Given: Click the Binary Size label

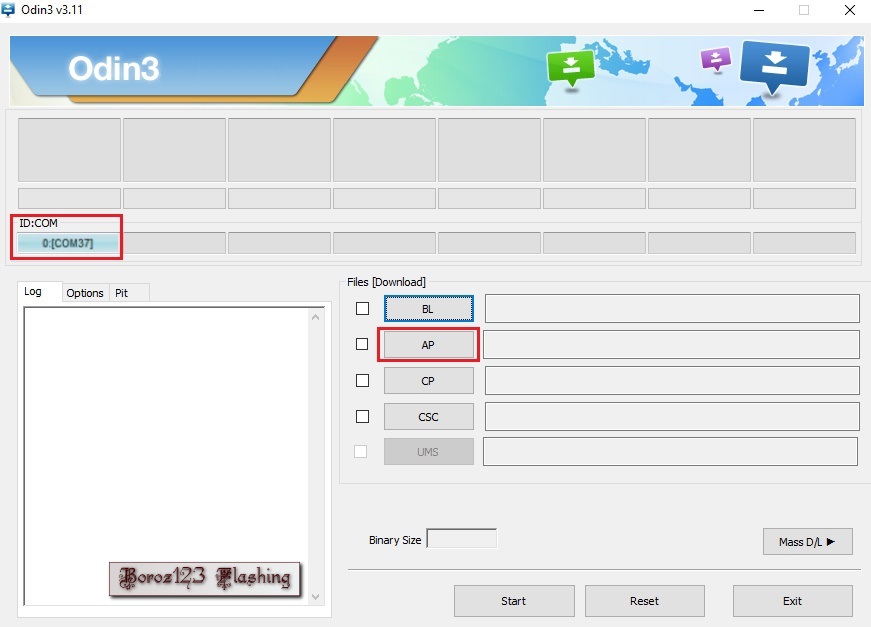Looking at the screenshot, I should (395, 540).
